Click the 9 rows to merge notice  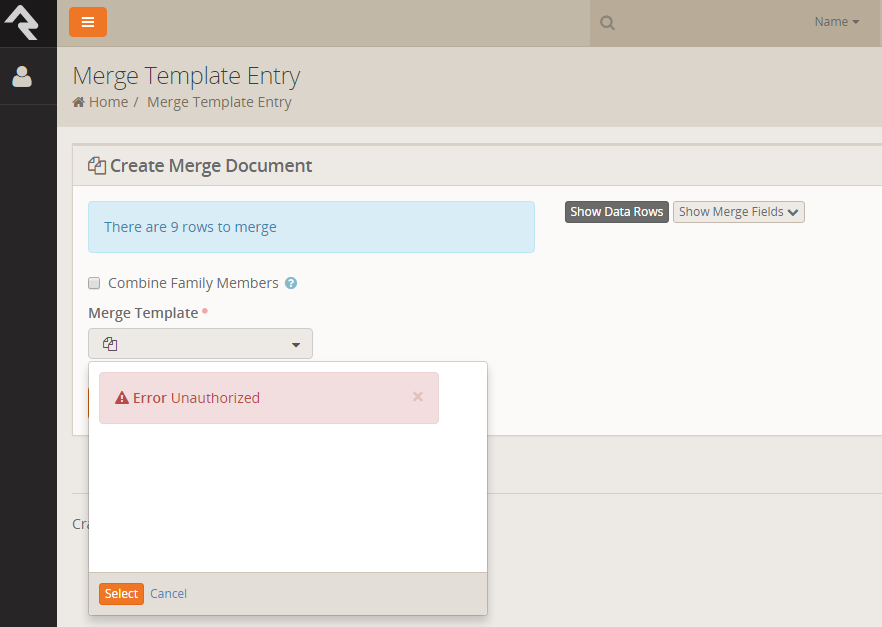(311, 227)
